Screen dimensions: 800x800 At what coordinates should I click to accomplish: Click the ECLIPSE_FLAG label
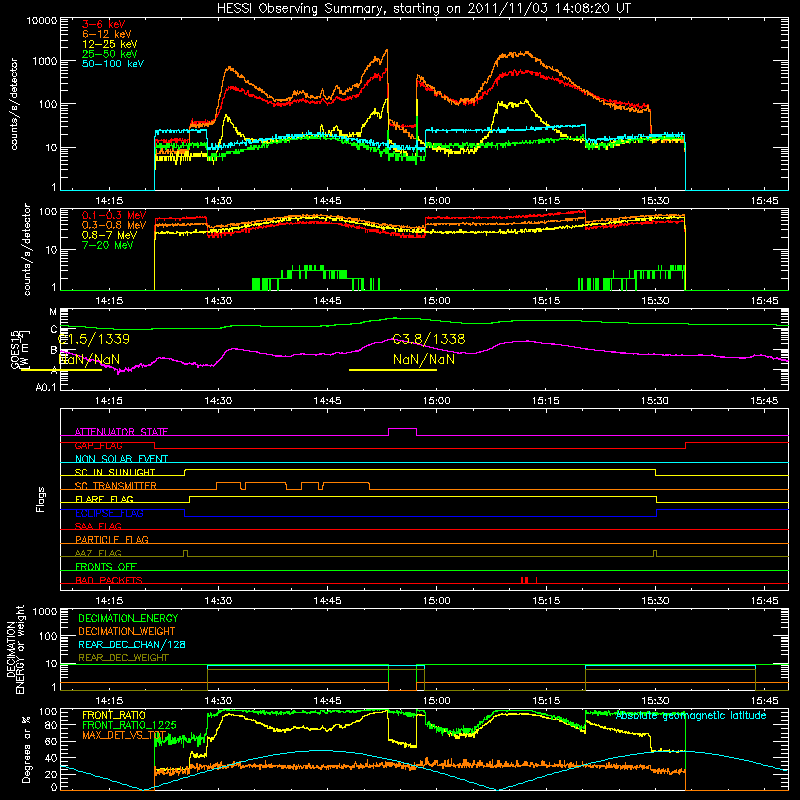pyautogui.click(x=109, y=513)
